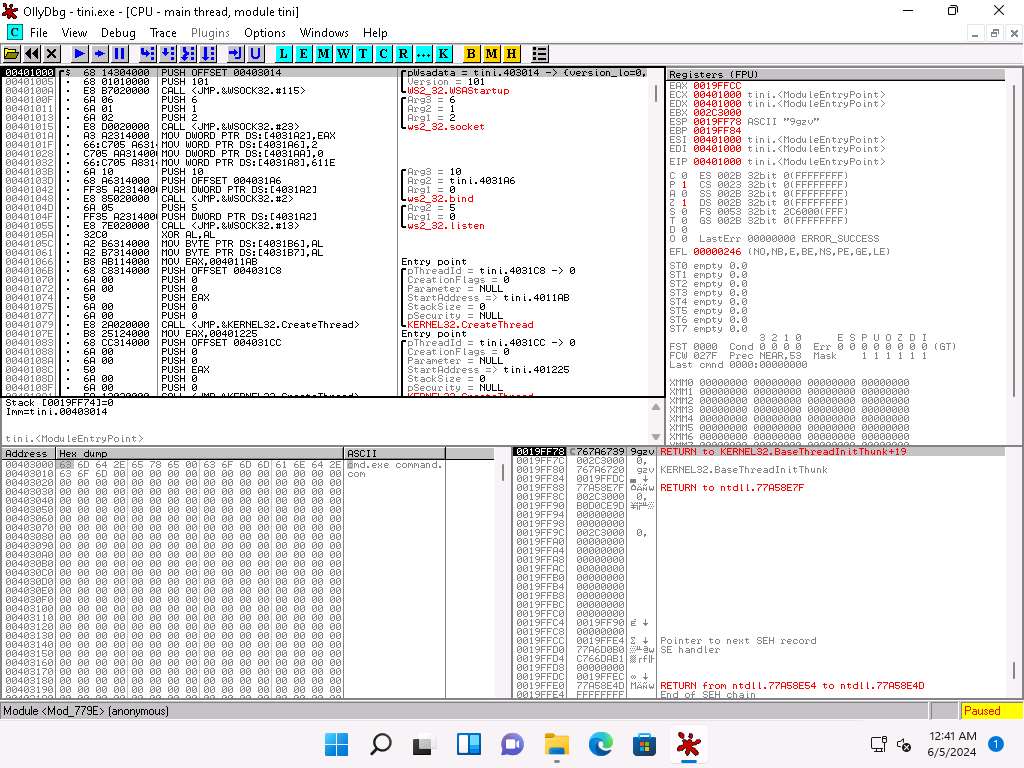1024x768 pixels.
Task: Pause execution with the toolbar Pause icon
Action: tap(119, 53)
